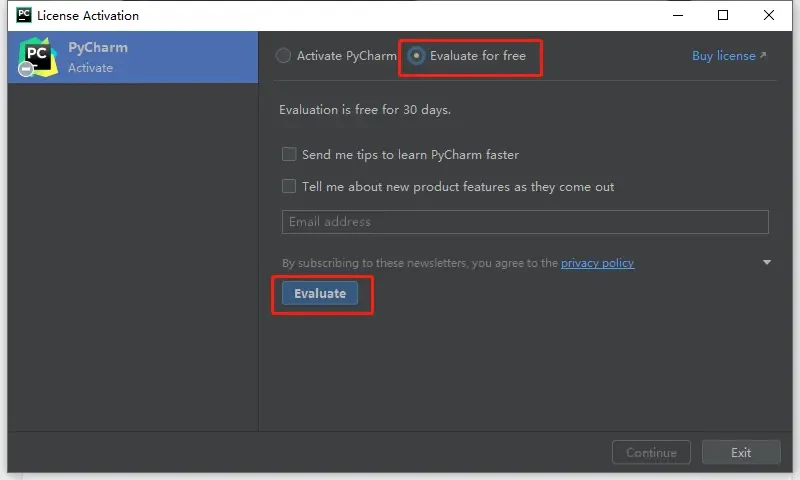The width and height of the screenshot is (800, 480).
Task: Click the License Activation title bar text
Action: (x=88, y=16)
